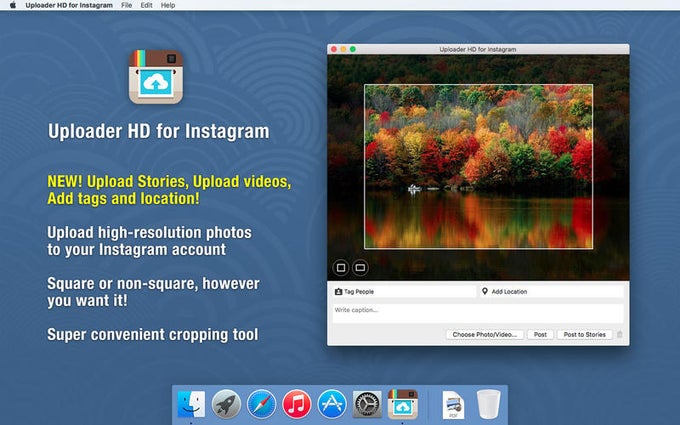The image size is (680, 425).
Task: Select the square crop ratio icon
Action: [341, 268]
